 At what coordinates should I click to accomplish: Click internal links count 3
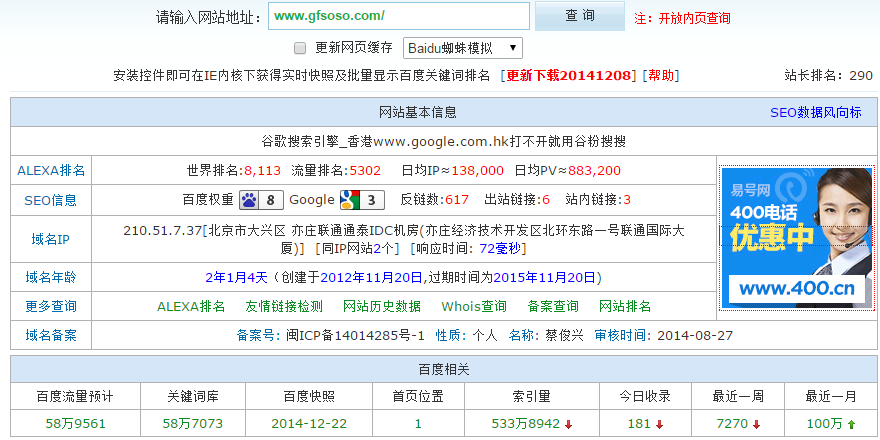[627, 200]
